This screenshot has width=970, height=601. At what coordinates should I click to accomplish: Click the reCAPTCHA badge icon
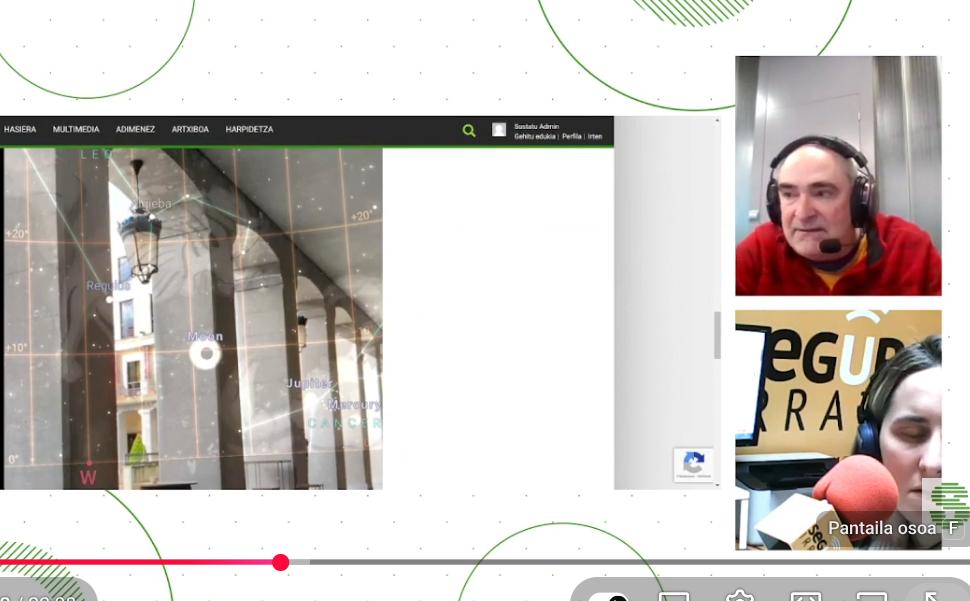[694, 464]
